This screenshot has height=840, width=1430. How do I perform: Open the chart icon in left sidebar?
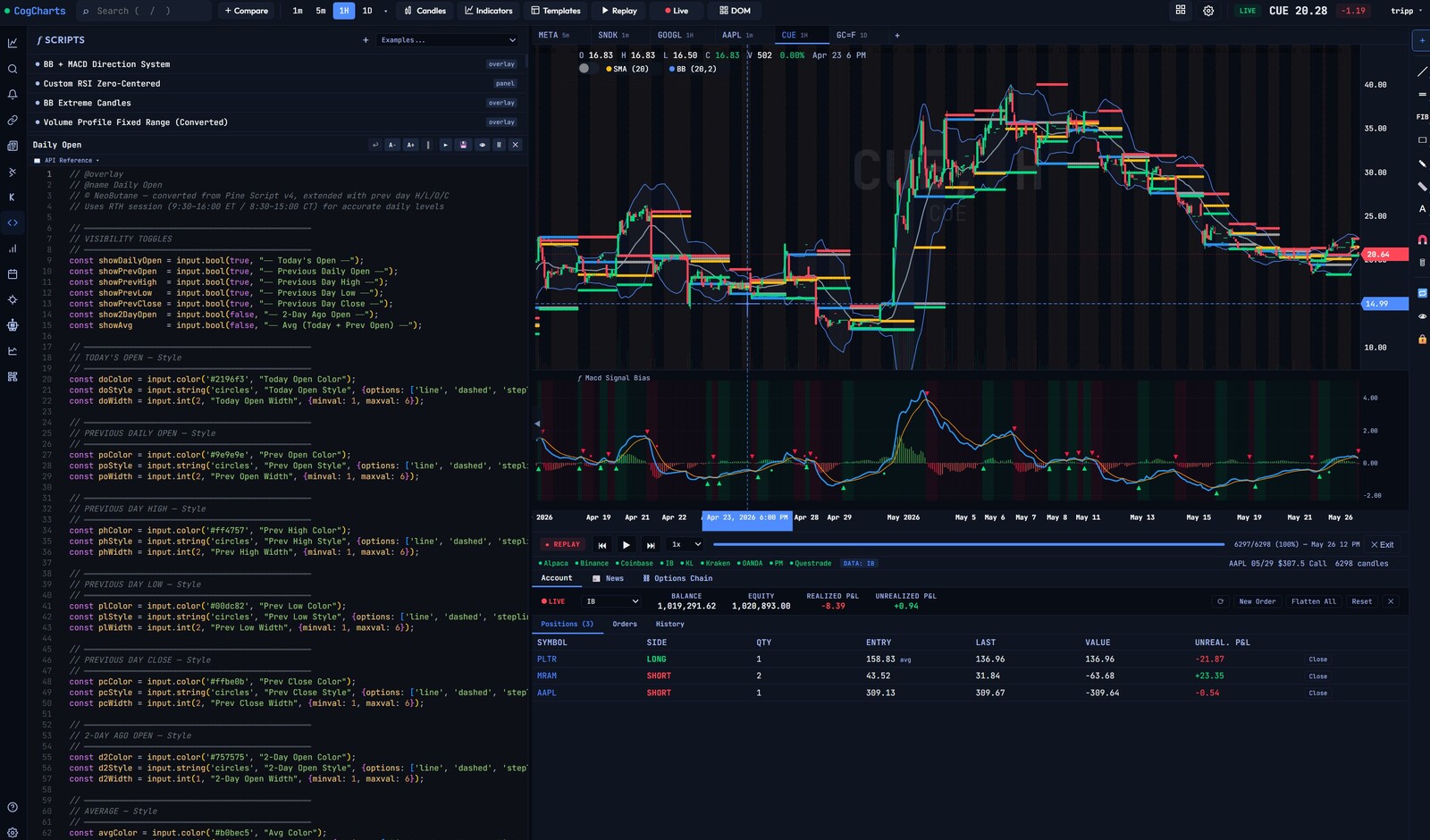[13, 43]
